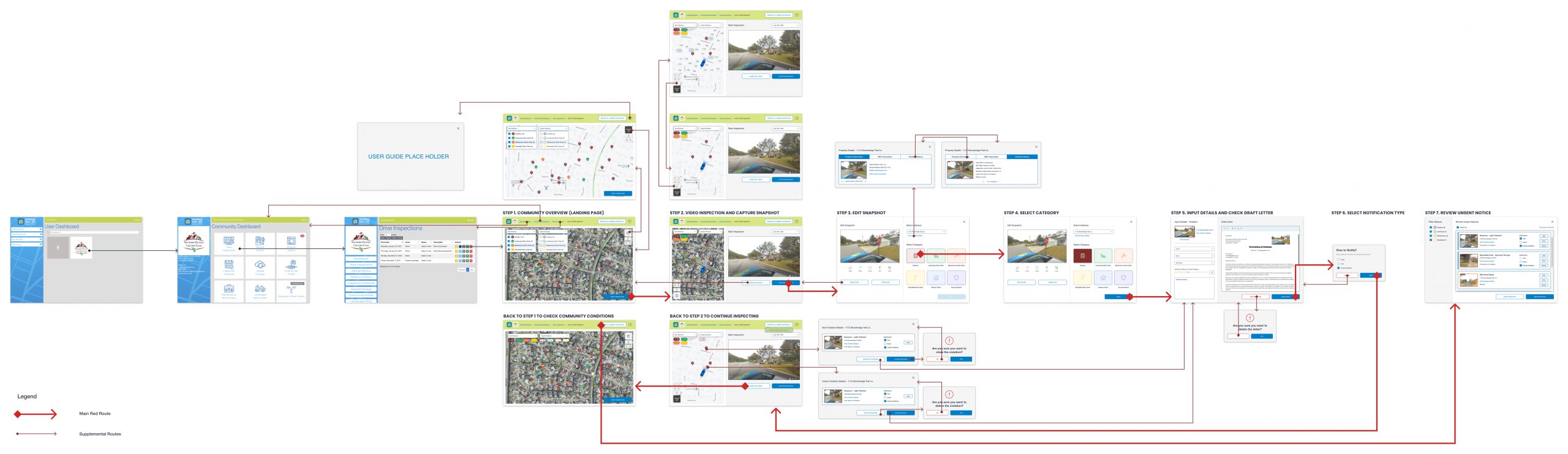
Task: Toggle Landscape Work Order checkbox under Sent Notices, Step 1
Action: [509, 241]
